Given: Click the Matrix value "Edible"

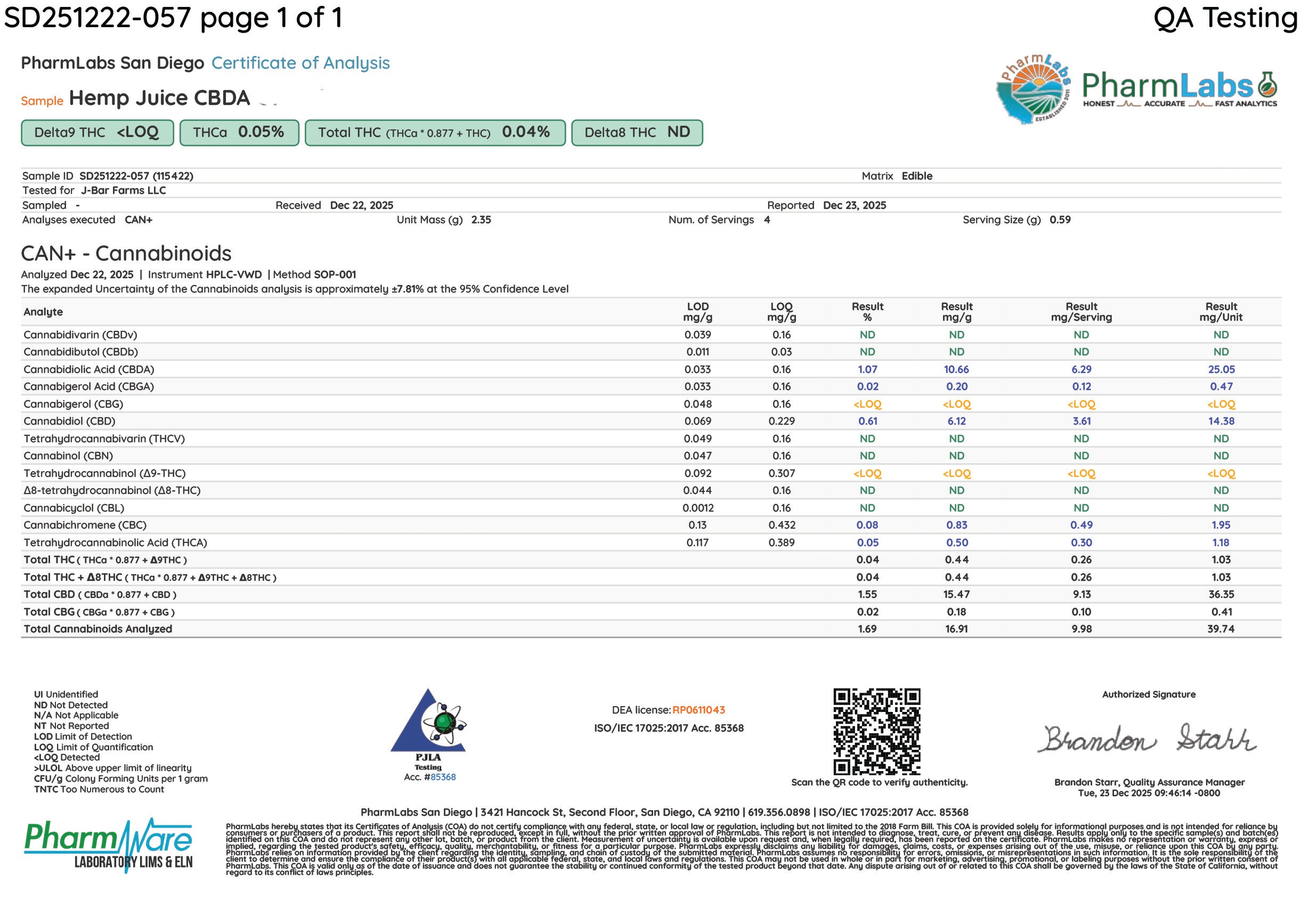Looking at the screenshot, I should (x=917, y=176).
